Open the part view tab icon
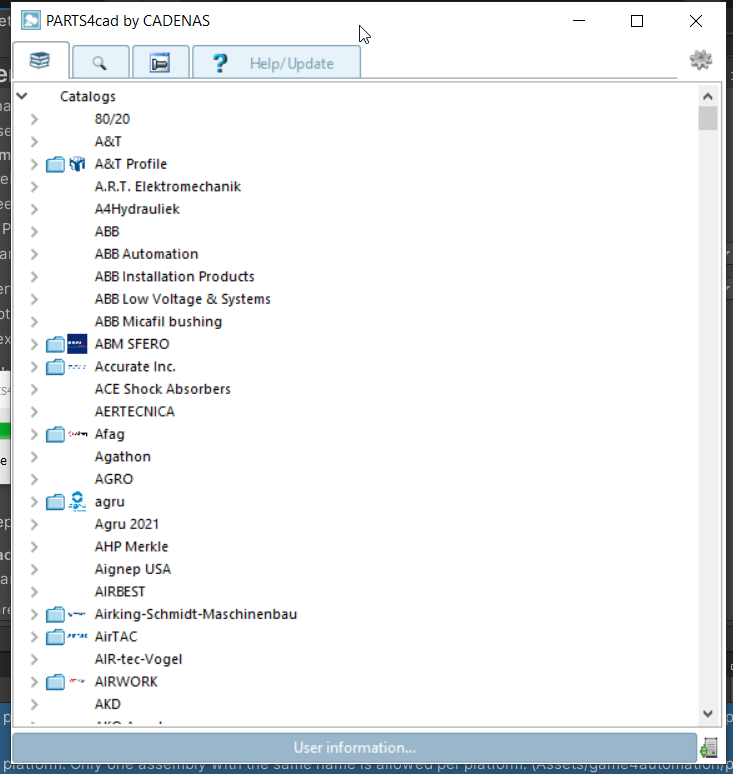733x774 pixels. (x=160, y=63)
